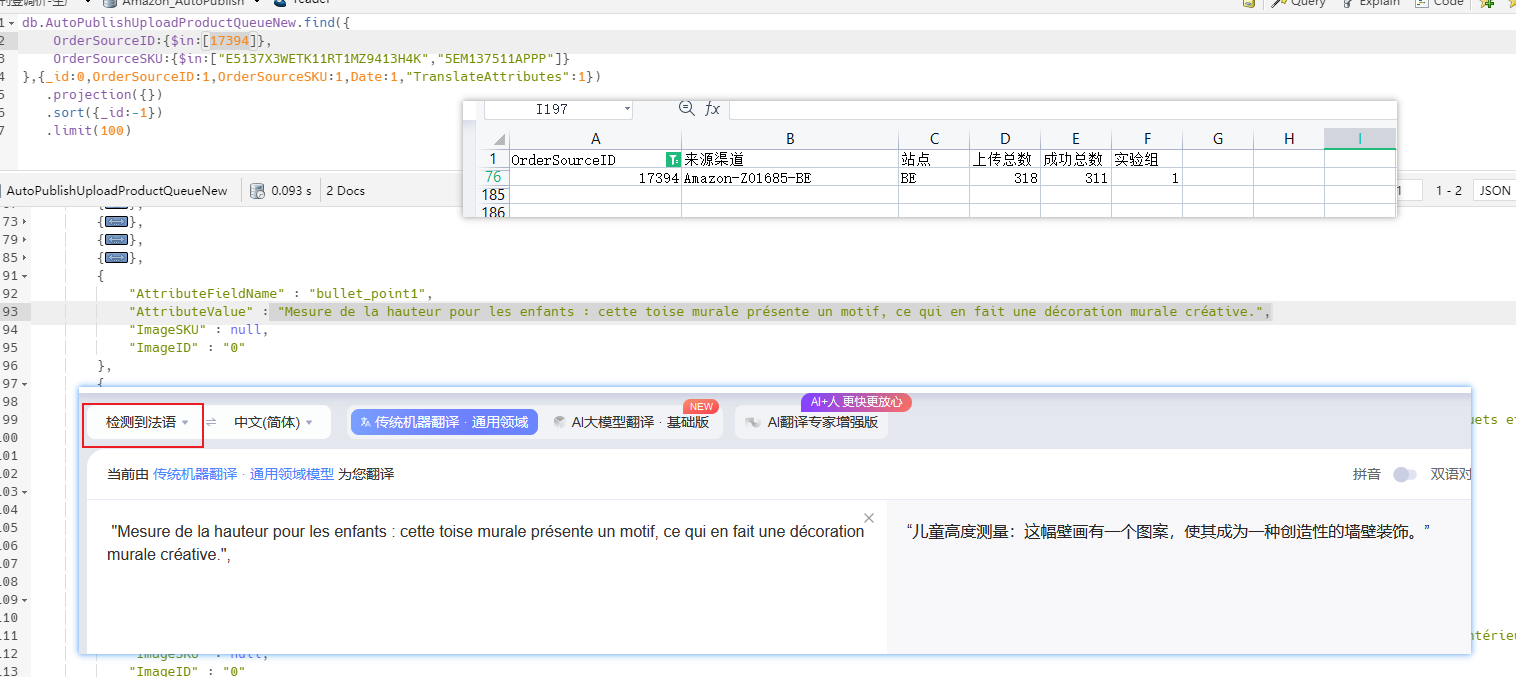The height and width of the screenshot is (677, 1516).
Task: Click the green filter icon in OrderSourceID header
Action: click(x=673, y=159)
